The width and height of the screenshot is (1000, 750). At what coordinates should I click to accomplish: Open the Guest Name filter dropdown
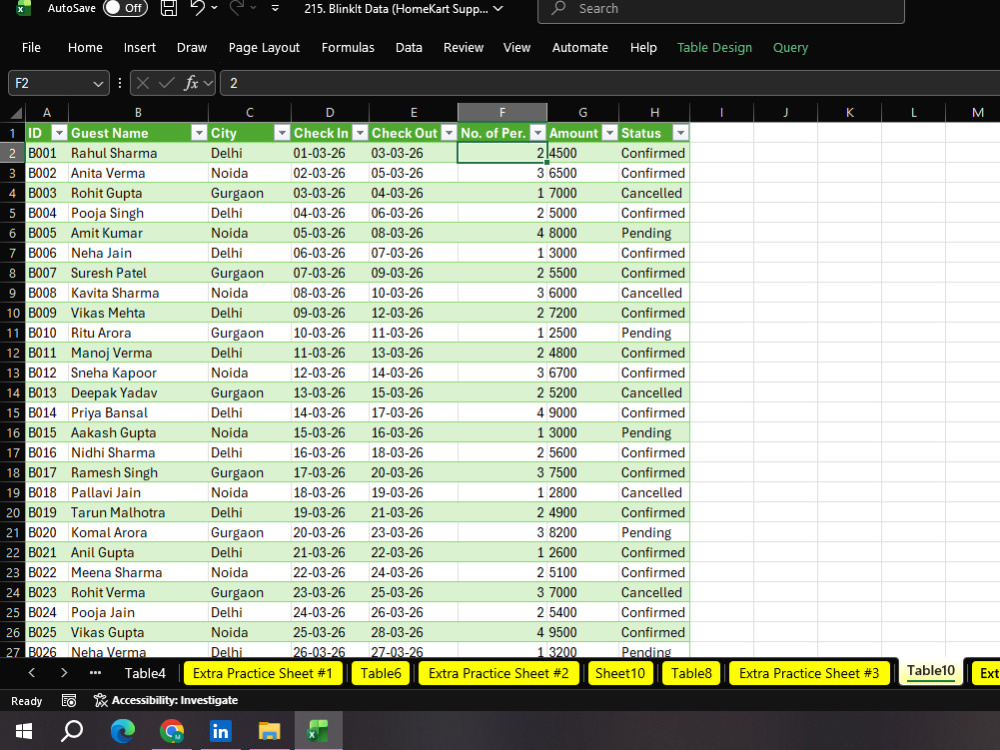(199, 133)
